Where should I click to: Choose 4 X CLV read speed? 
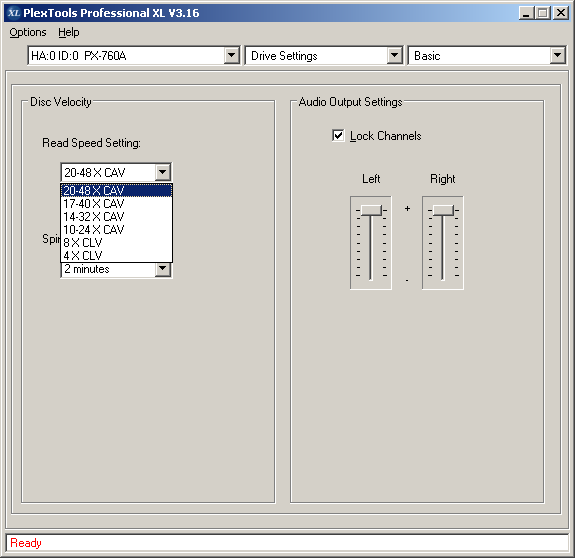pos(117,255)
